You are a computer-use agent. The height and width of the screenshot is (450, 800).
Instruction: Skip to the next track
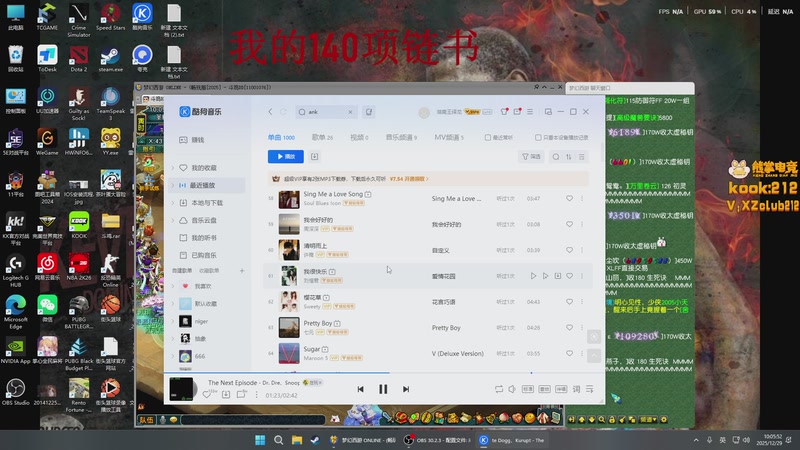pos(406,389)
